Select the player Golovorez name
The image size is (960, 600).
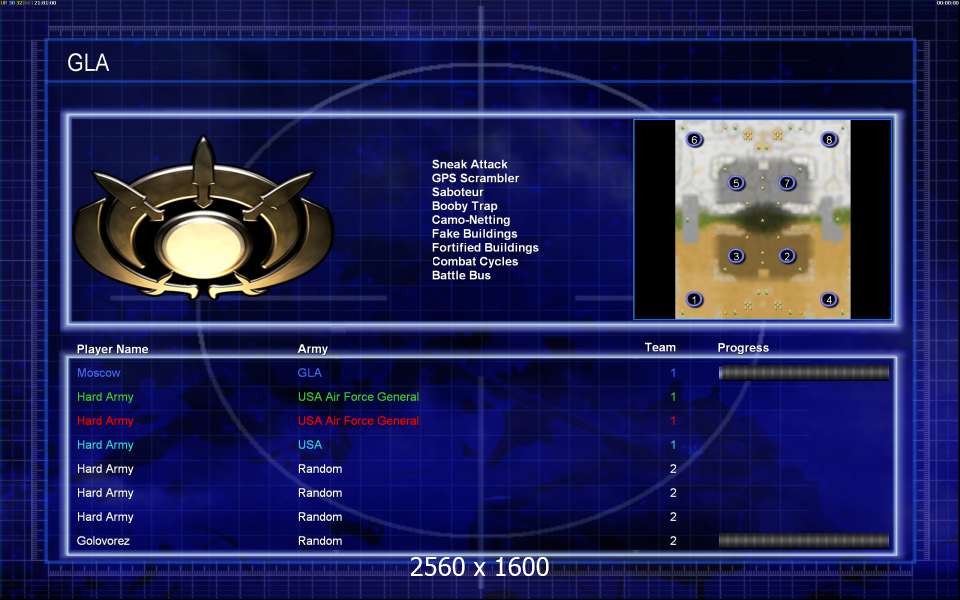tap(103, 541)
